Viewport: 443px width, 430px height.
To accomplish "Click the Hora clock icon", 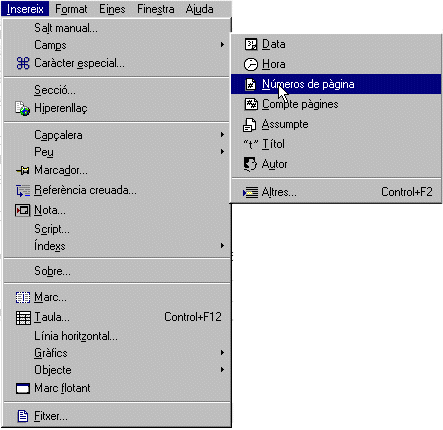I will 251,64.
